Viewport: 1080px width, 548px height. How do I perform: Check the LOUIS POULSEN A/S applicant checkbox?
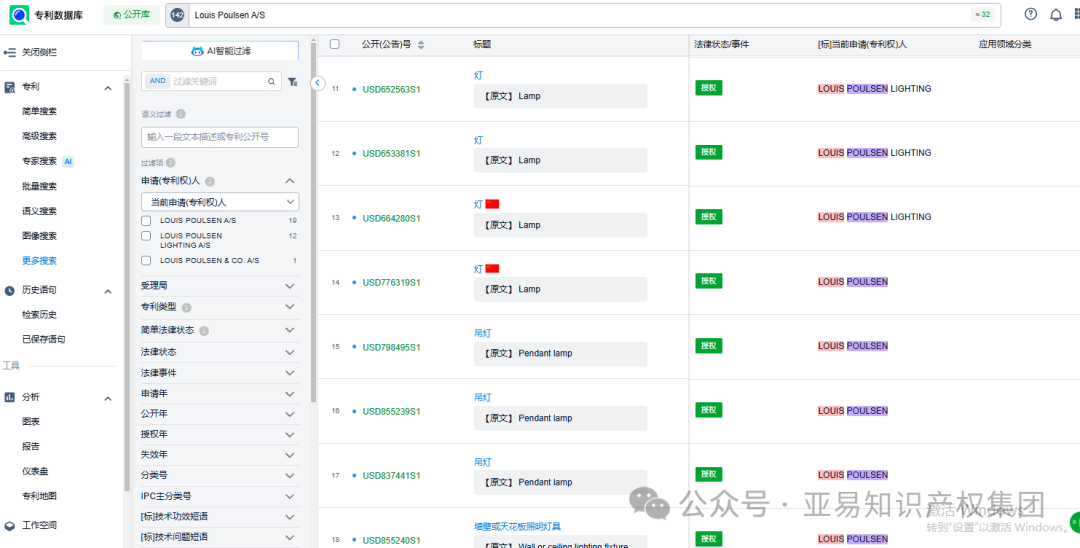[x=146, y=220]
